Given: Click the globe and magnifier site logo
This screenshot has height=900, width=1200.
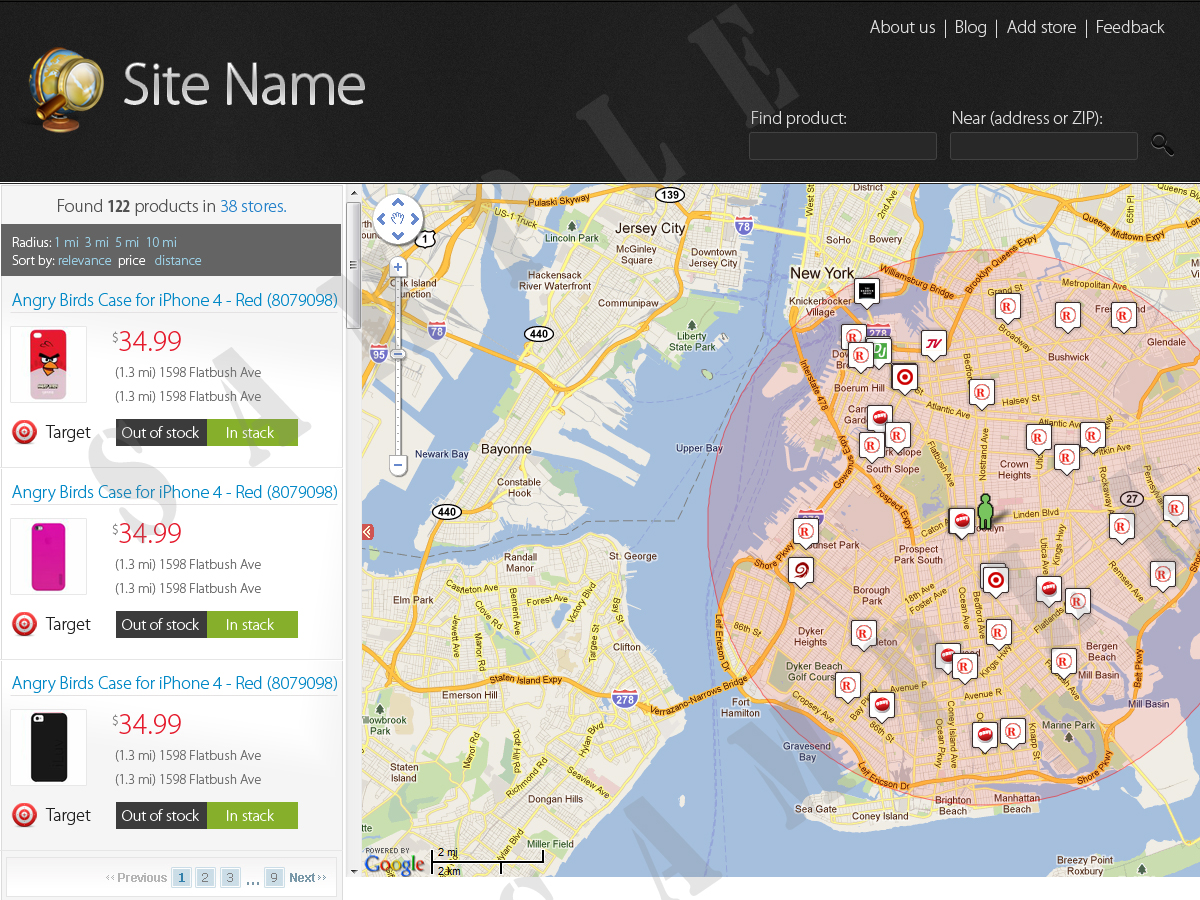Looking at the screenshot, I should tap(66, 90).
